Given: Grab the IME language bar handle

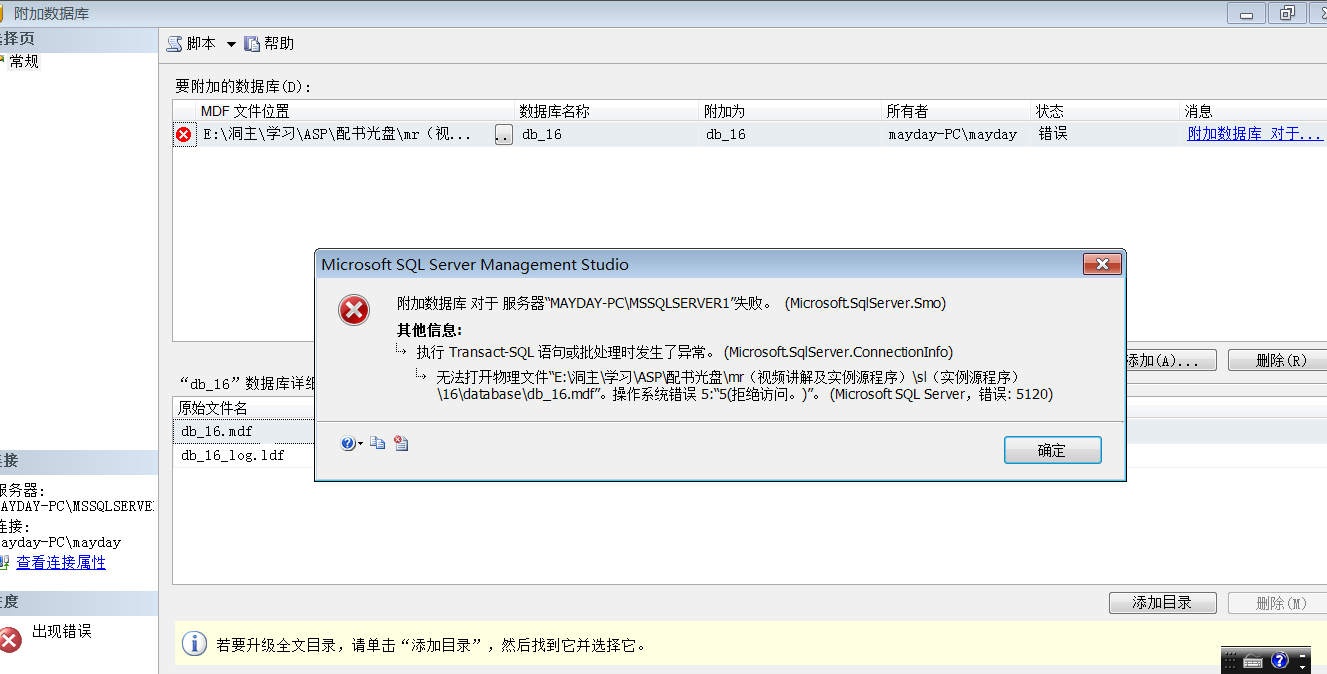Looking at the screenshot, I should pos(1231,661).
